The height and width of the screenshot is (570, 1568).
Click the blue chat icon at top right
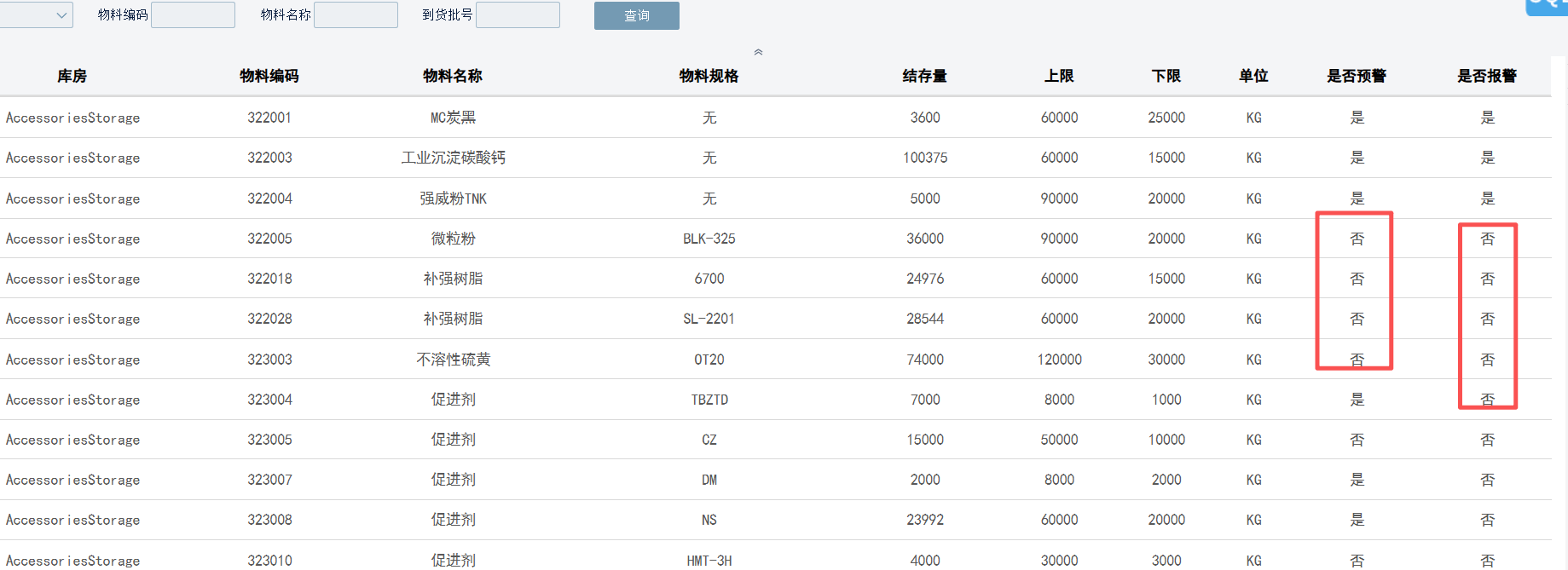[1546, 7]
